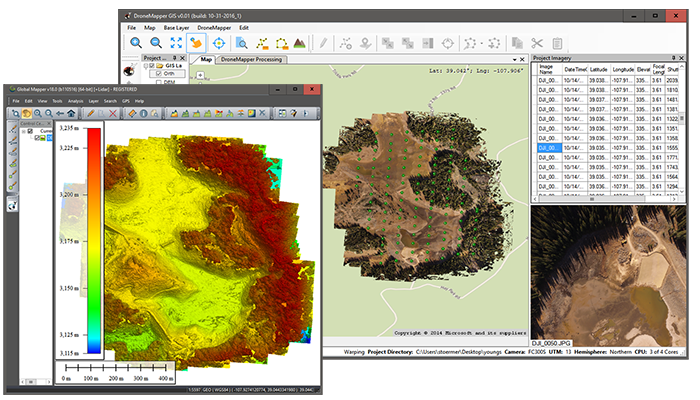Click the orange pencil digitizer icon in Global Mapper
700x400 pixels.
coord(91,113)
